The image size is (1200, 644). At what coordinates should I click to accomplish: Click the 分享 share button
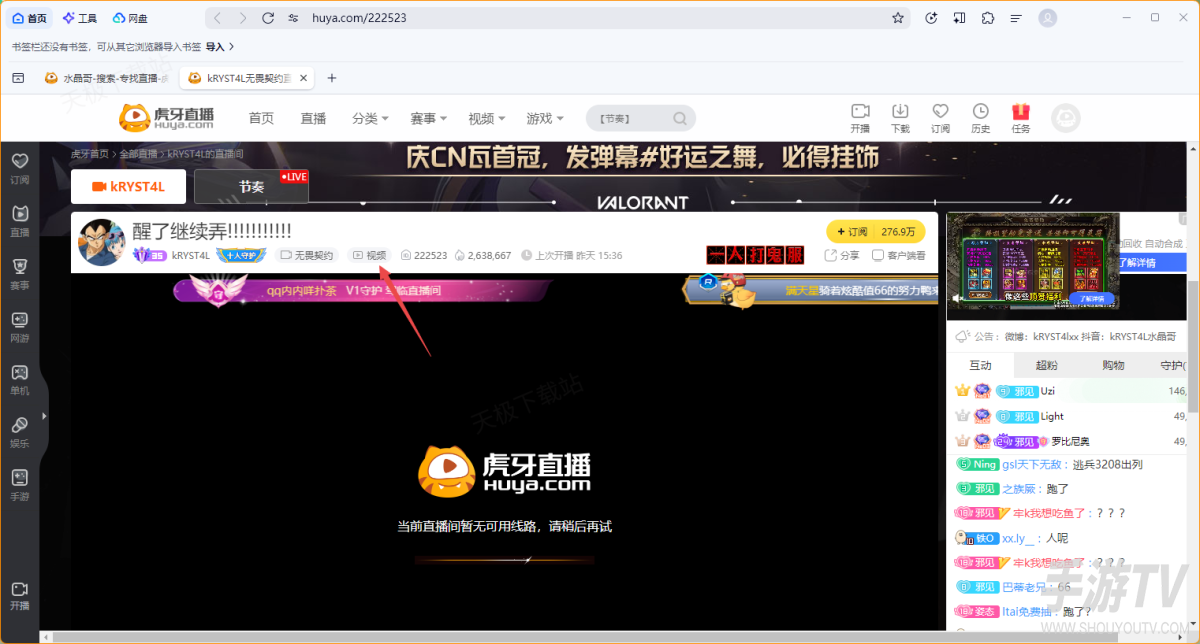(x=843, y=256)
